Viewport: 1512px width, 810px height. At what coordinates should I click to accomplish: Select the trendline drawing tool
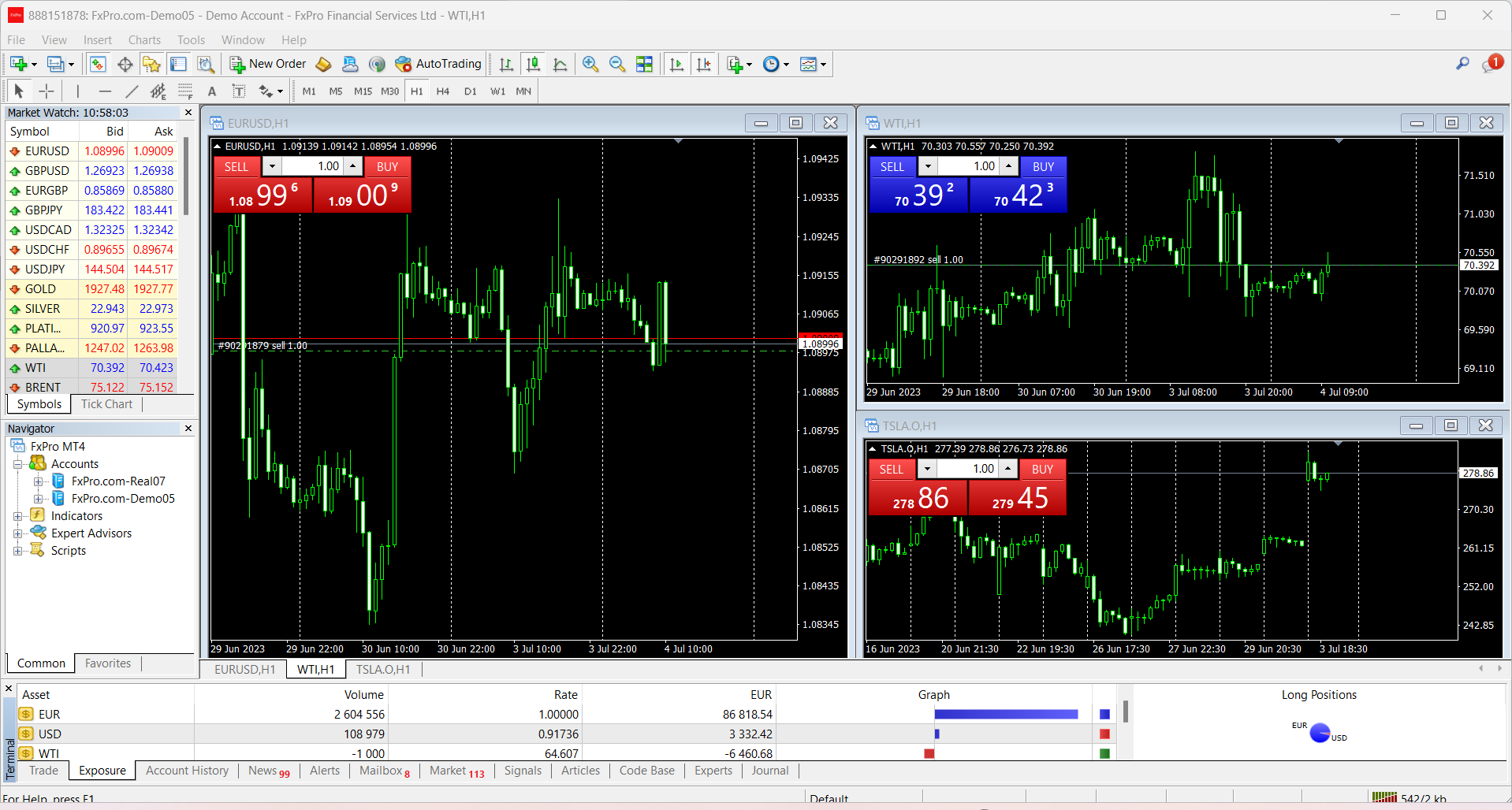[x=132, y=91]
